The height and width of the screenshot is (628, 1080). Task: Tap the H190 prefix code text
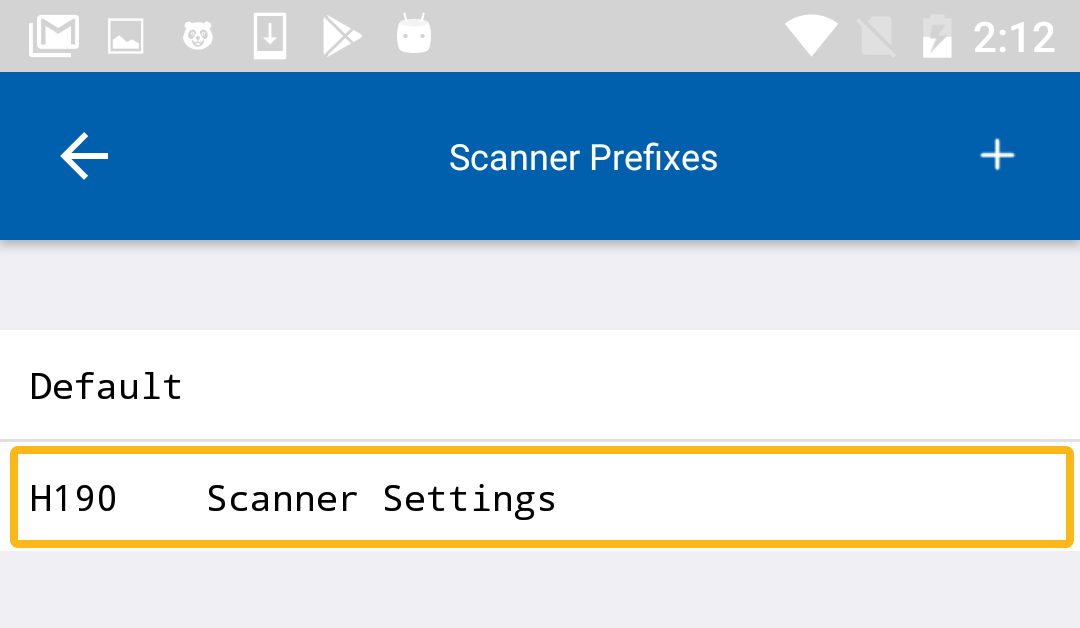pos(74,498)
